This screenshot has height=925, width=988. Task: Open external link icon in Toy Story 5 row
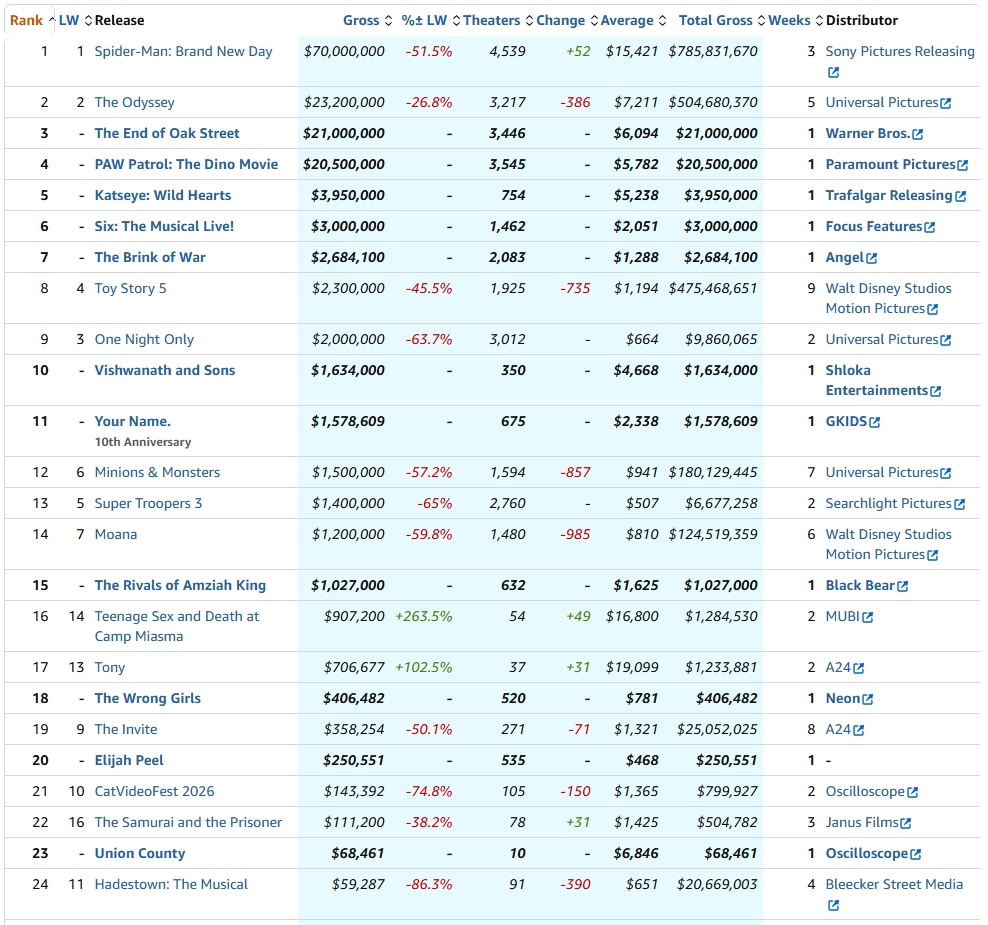point(933,309)
